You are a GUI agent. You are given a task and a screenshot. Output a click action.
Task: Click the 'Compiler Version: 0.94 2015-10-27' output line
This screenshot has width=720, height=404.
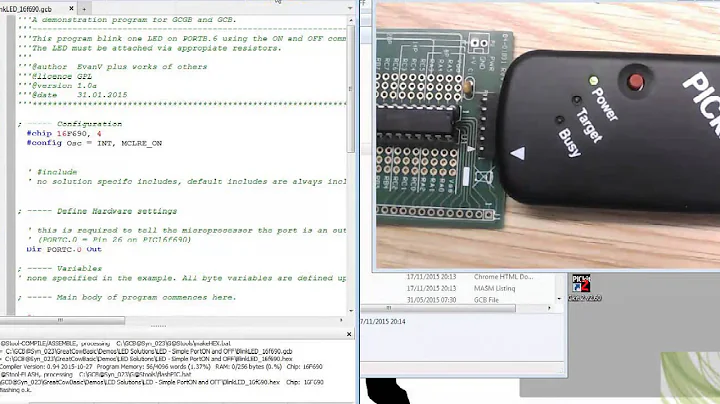coord(161,367)
